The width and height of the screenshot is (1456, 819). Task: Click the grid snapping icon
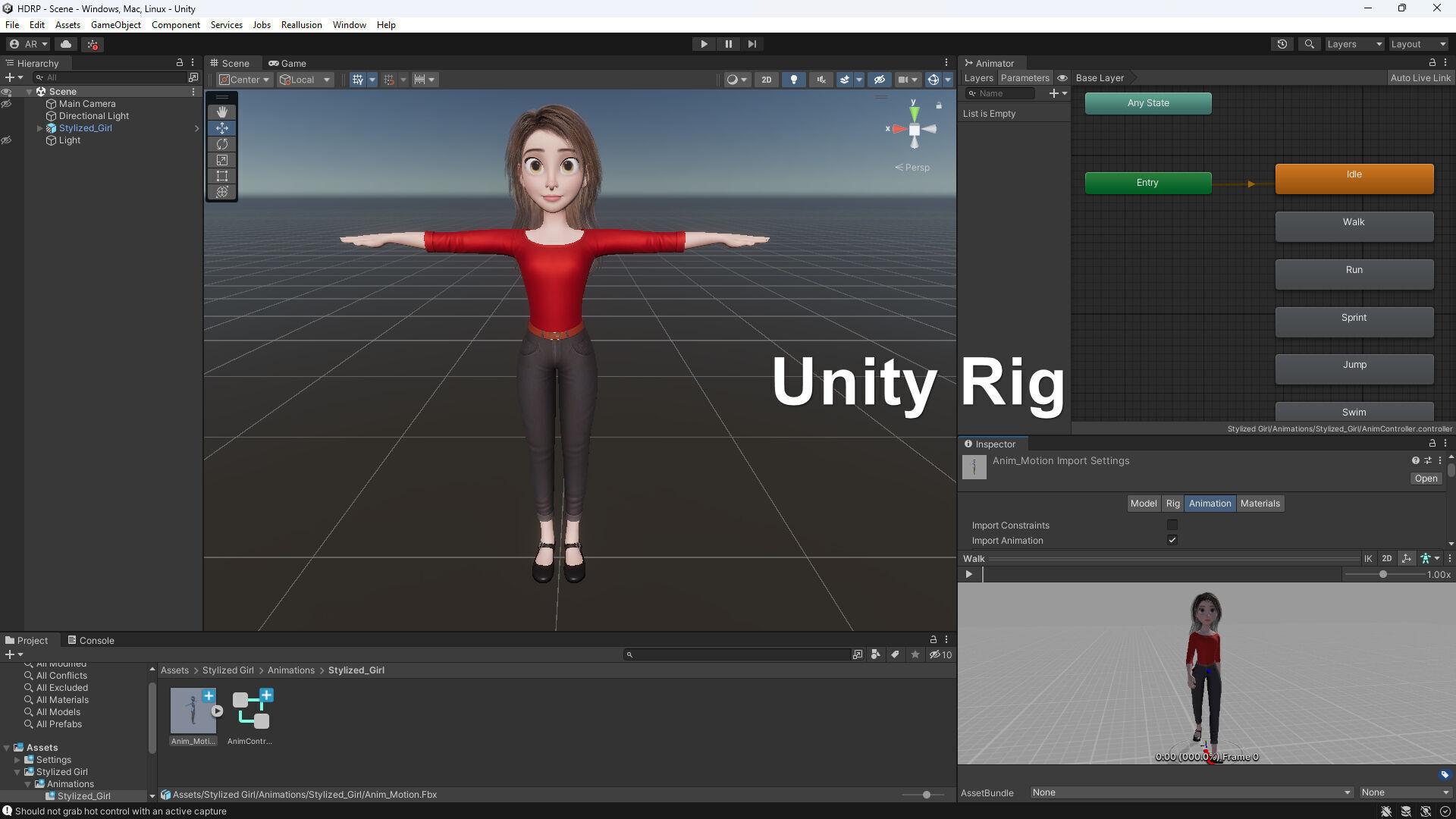click(357, 80)
